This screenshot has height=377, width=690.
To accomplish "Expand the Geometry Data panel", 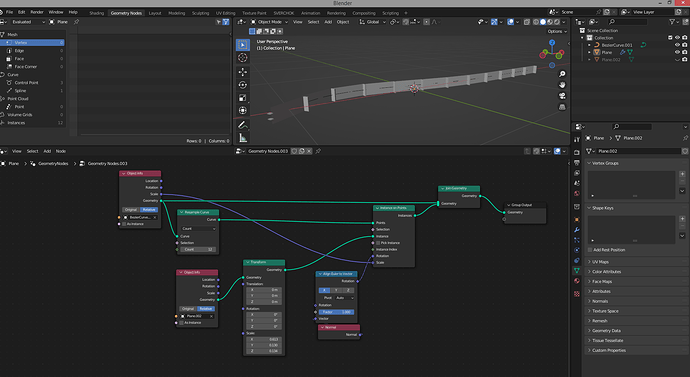I will click(x=606, y=331).
